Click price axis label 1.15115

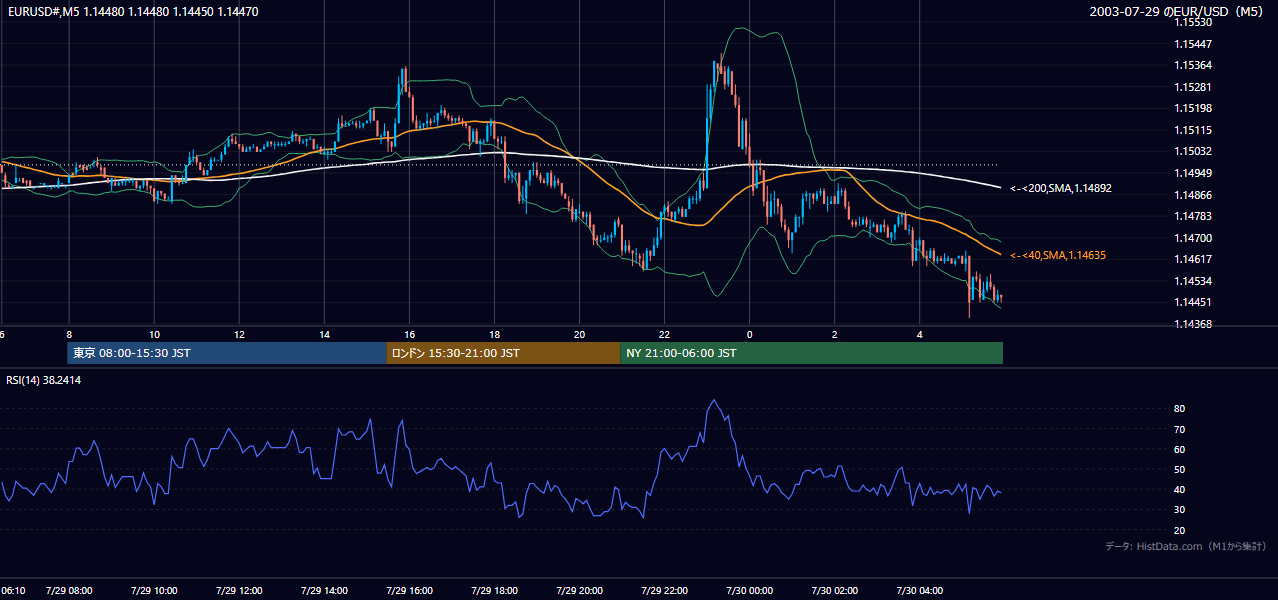(x=1194, y=130)
